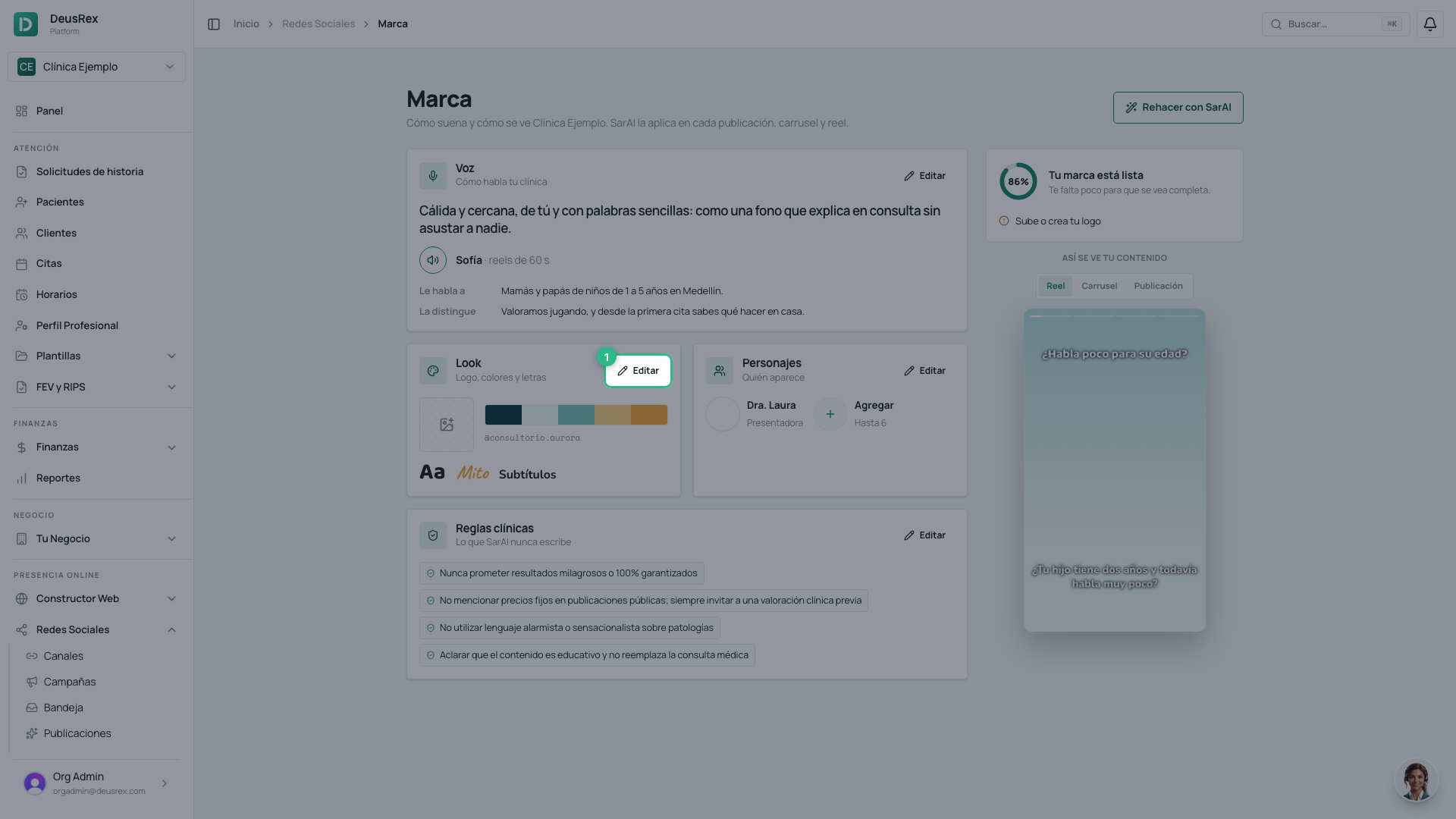Click the dark navy color swatch
1456x819 pixels.
(504, 415)
